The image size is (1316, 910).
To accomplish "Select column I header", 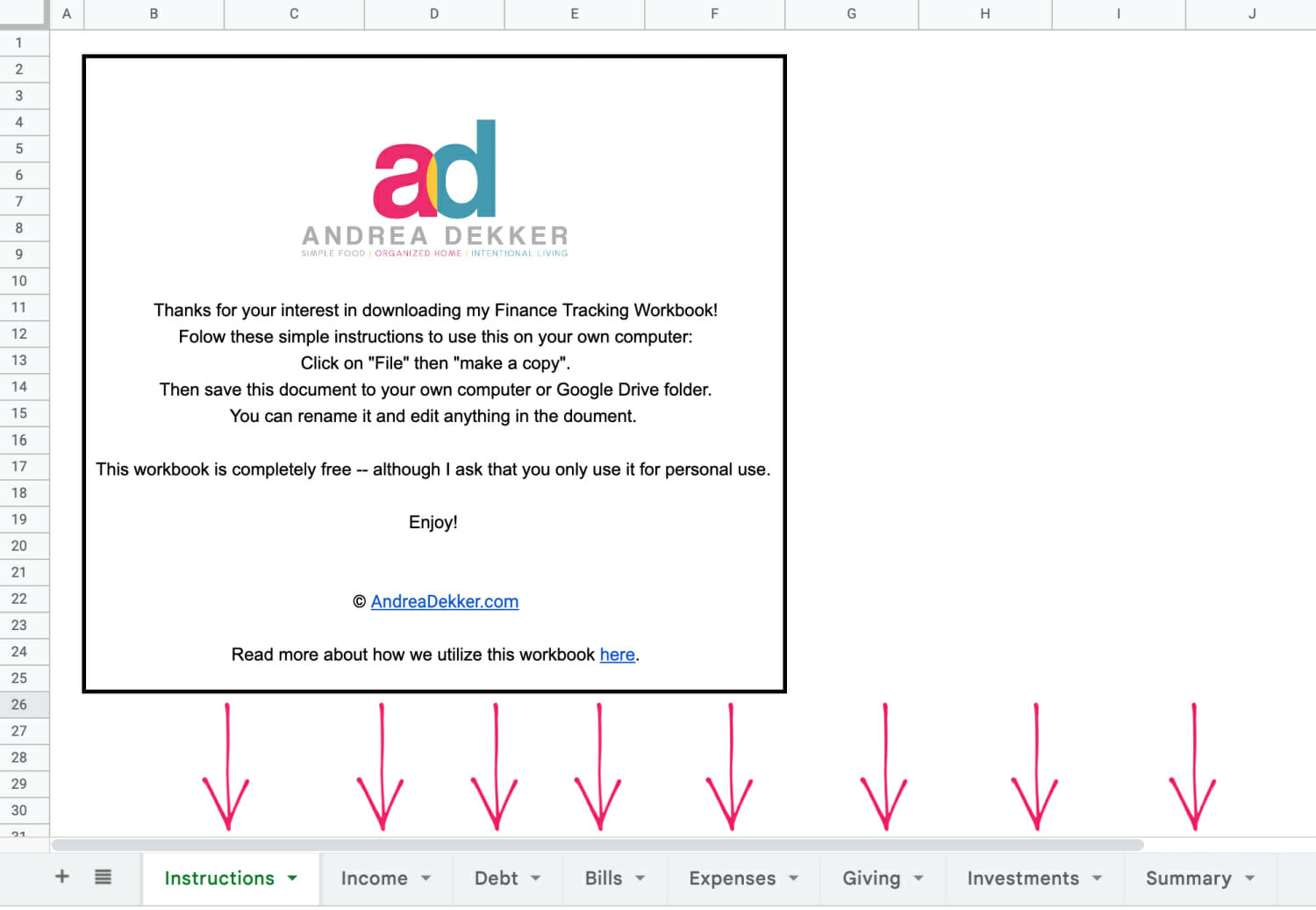I will (1119, 14).
